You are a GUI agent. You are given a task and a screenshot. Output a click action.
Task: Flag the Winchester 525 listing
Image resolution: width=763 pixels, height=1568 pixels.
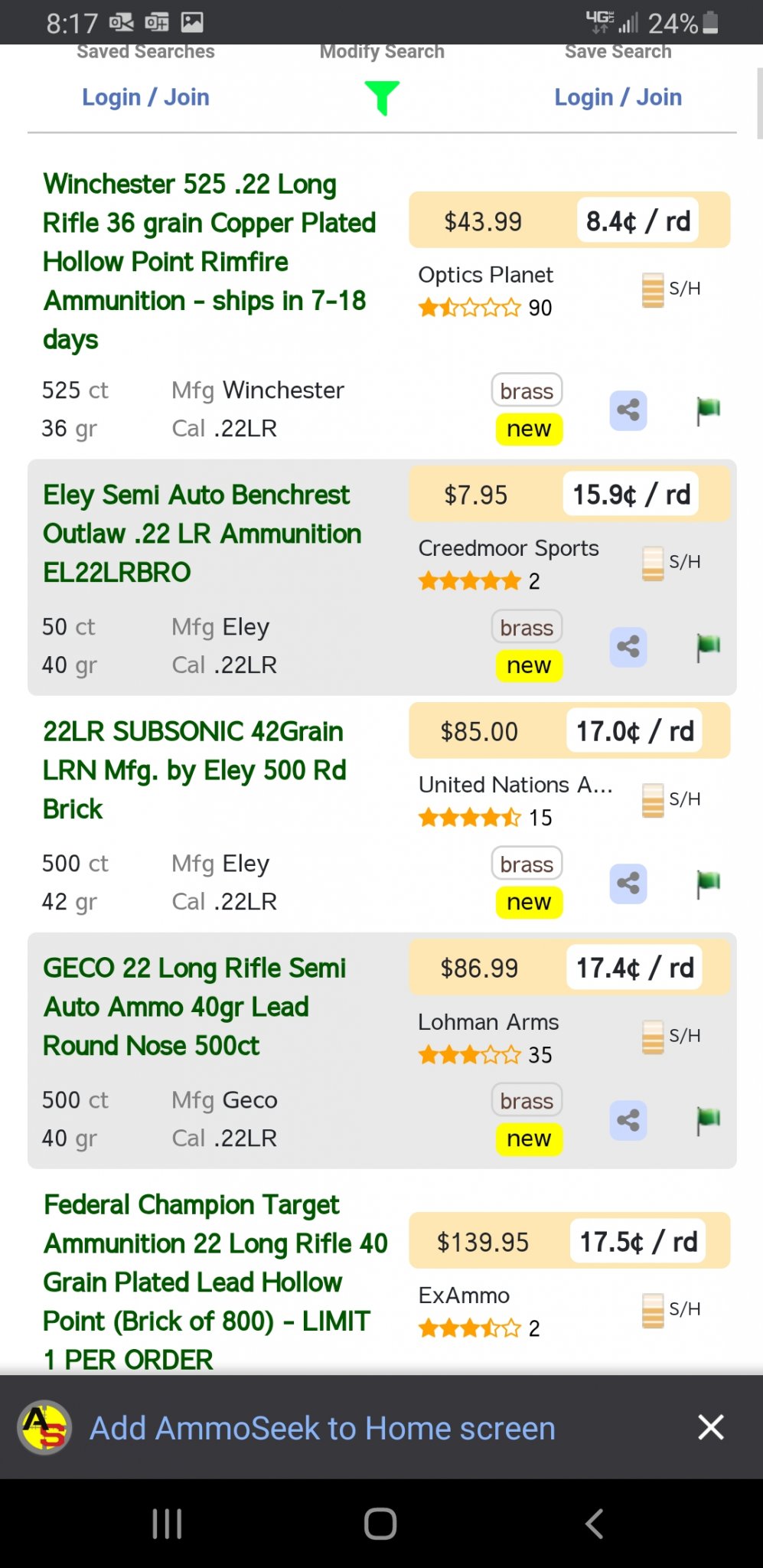[708, 410]
